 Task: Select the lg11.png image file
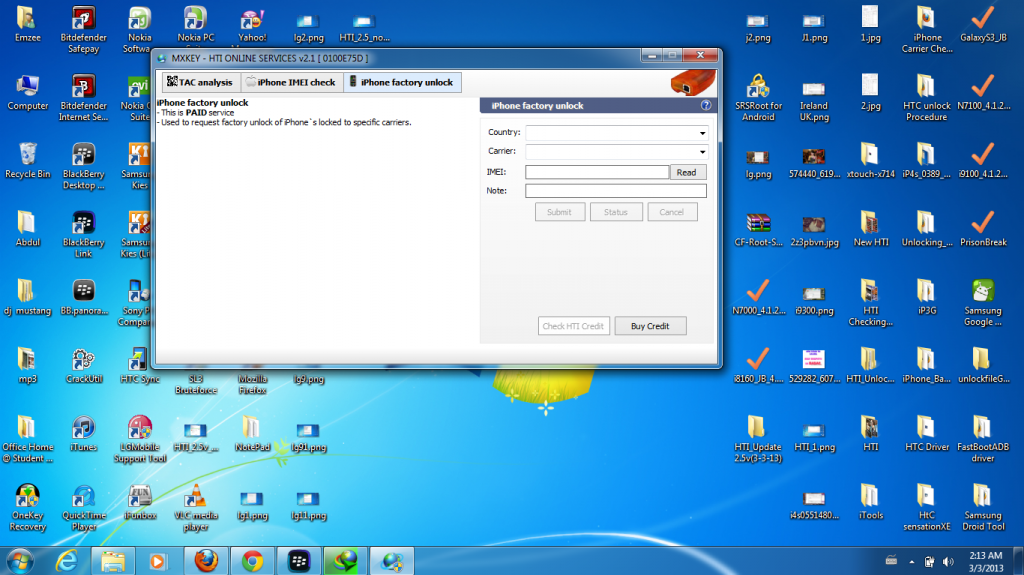pos(308,505)
